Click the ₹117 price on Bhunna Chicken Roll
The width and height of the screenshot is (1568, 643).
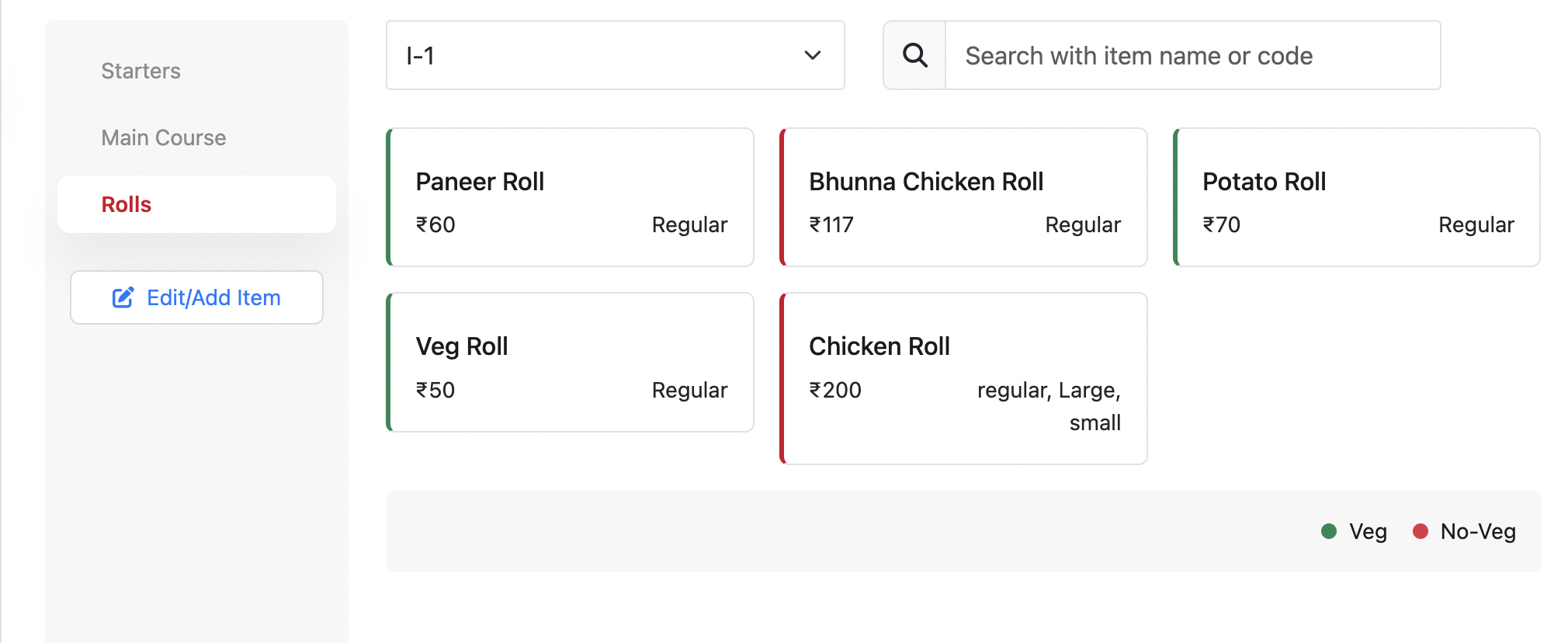(831, 225)
